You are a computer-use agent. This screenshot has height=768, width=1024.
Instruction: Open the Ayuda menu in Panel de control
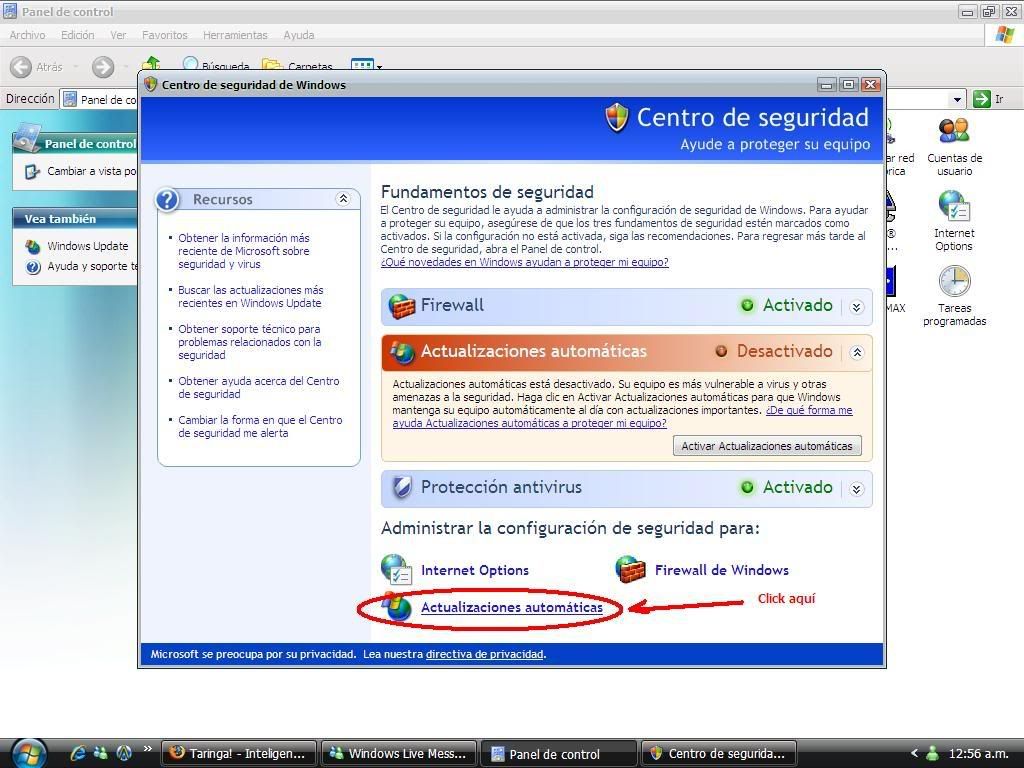tap(298, 35)
